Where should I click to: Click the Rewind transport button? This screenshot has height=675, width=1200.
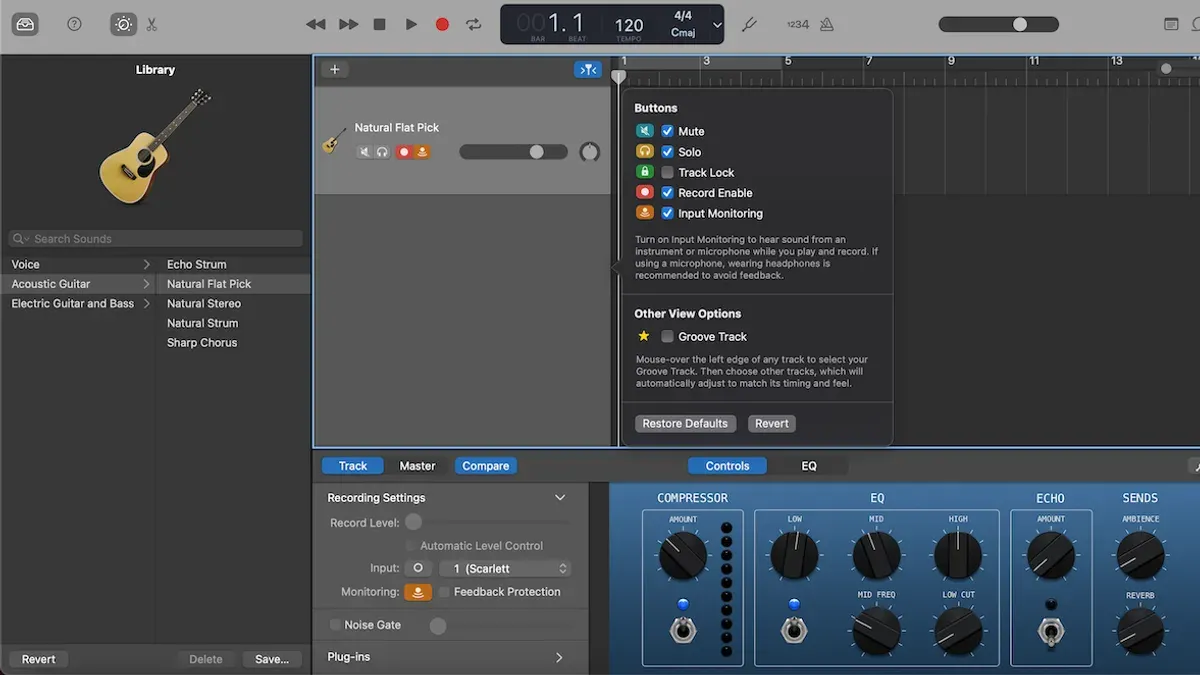tap(315, 24)
